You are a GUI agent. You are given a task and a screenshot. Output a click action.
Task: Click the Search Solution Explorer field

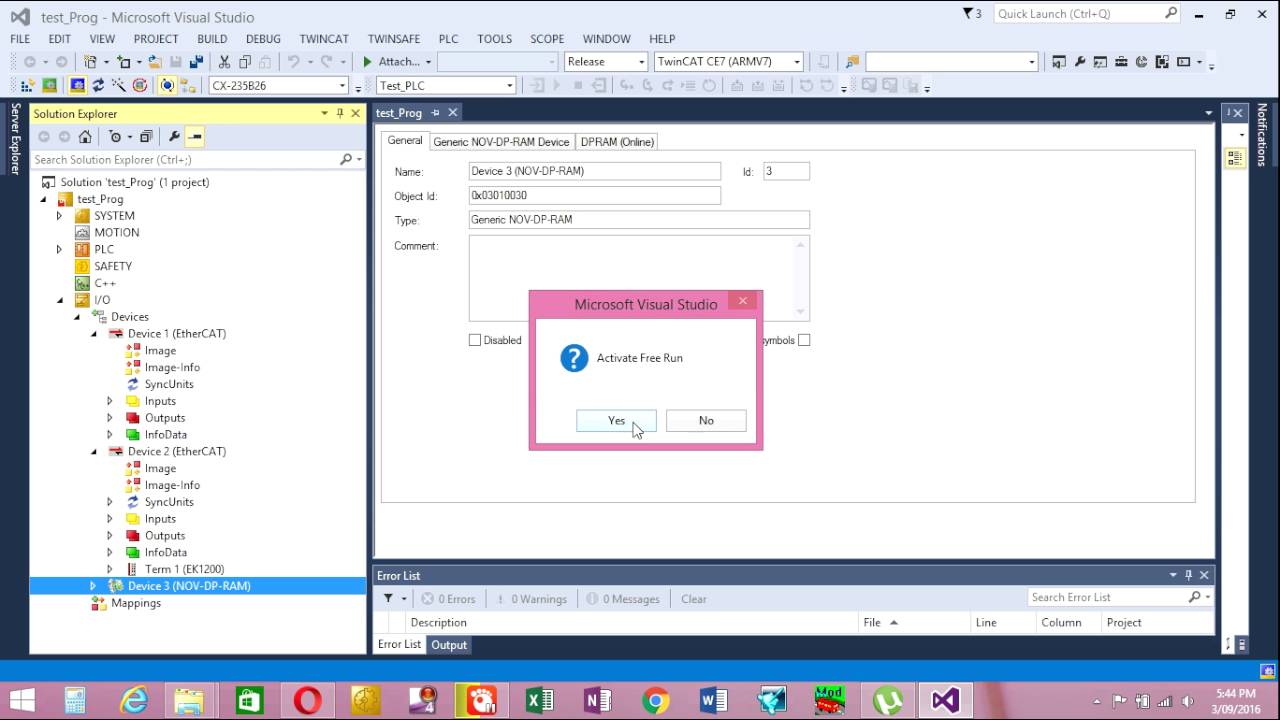tap(196, 159)
